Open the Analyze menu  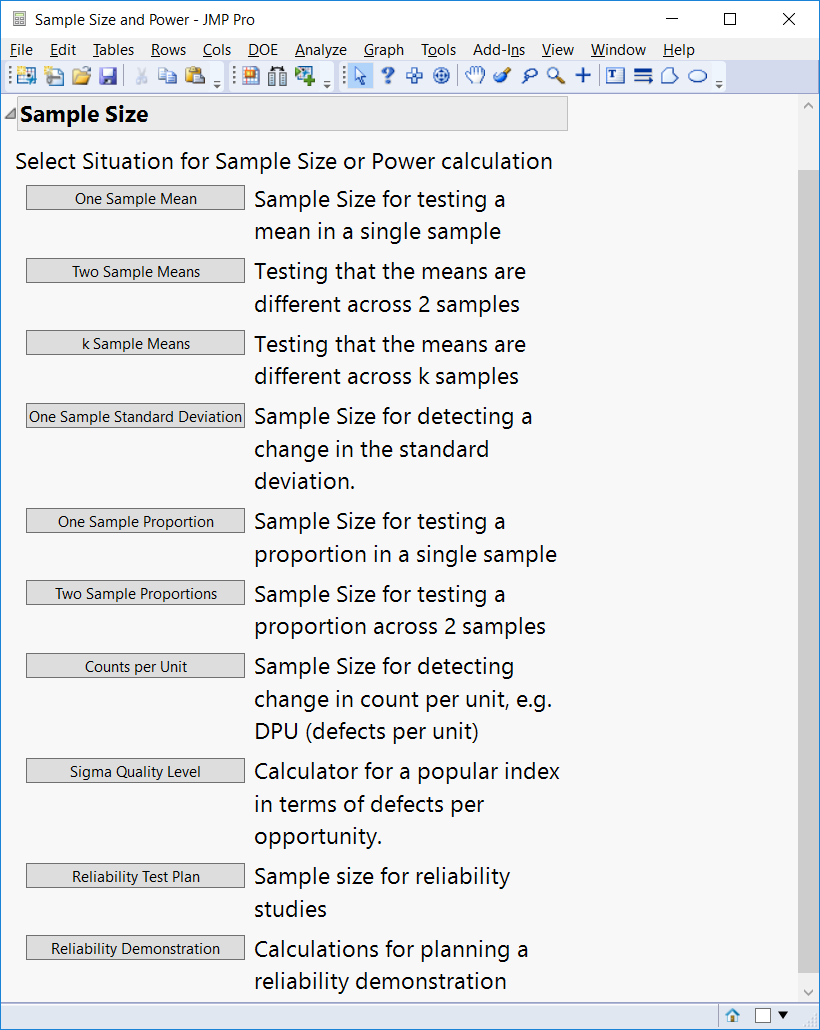[320, 50]
